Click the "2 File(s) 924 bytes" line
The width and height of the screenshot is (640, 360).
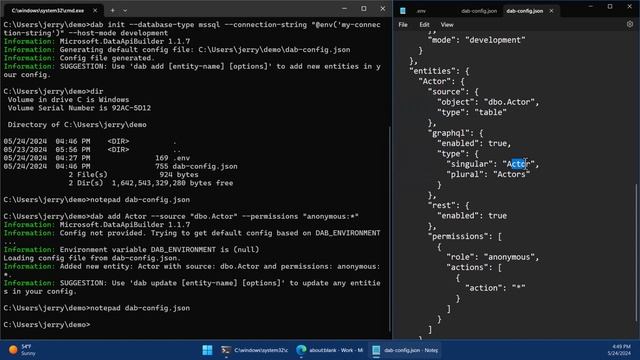[x=133, y=175]
